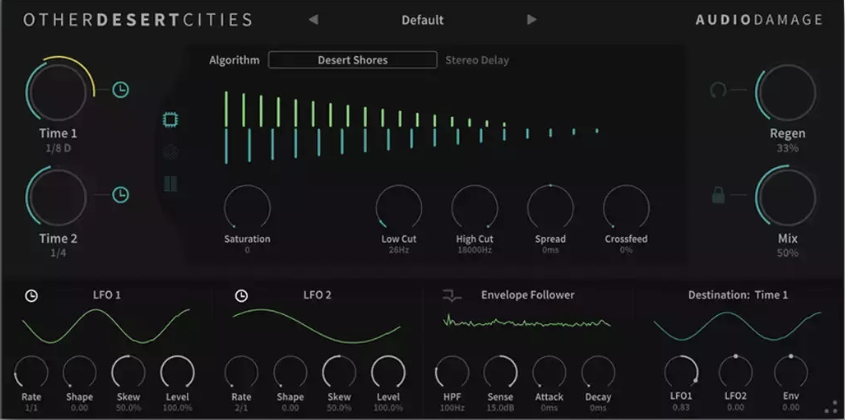Load previous preset with left arrow
This screenshot has width=845, height=420.
[x=313, y=20]
